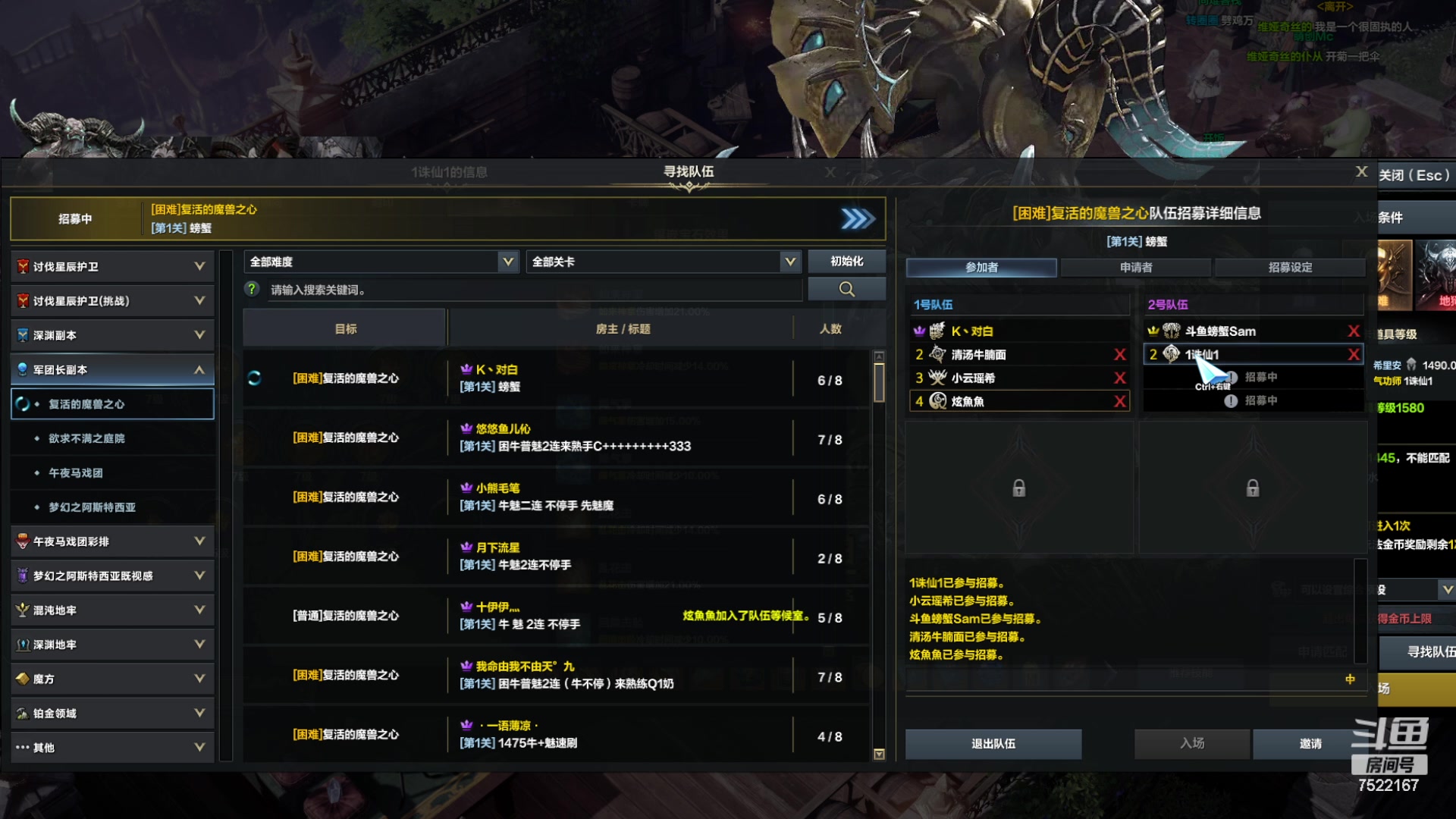Image resolution: width=1456 pixels, height=819 pixels.
Task: Click the 邀请 invite button
Action: tap(1310, 744)
